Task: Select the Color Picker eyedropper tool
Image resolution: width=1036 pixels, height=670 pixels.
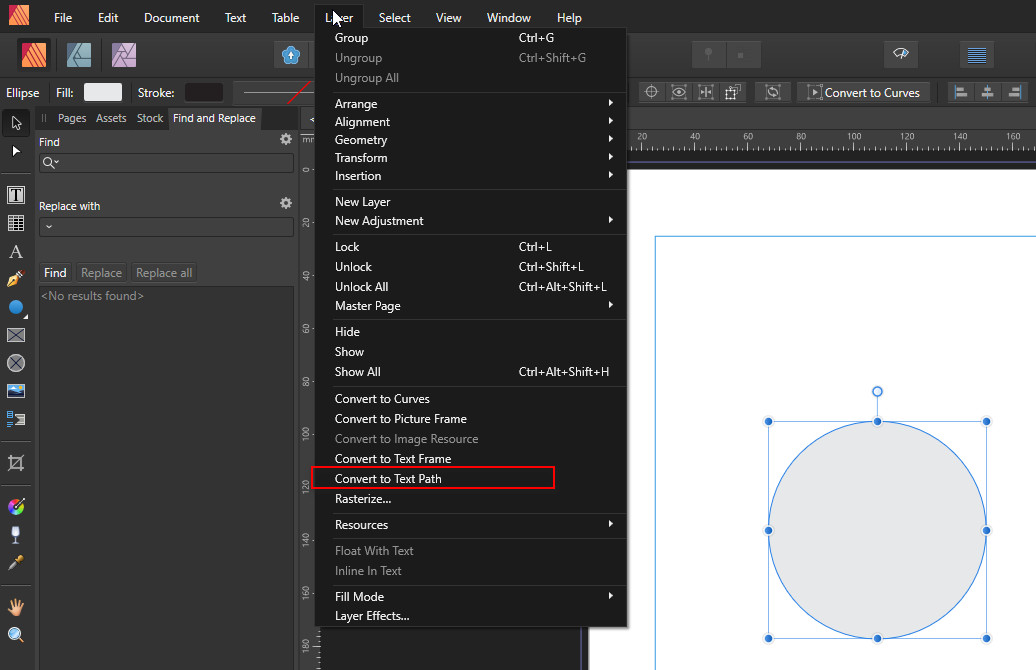Action: [16, 563]
